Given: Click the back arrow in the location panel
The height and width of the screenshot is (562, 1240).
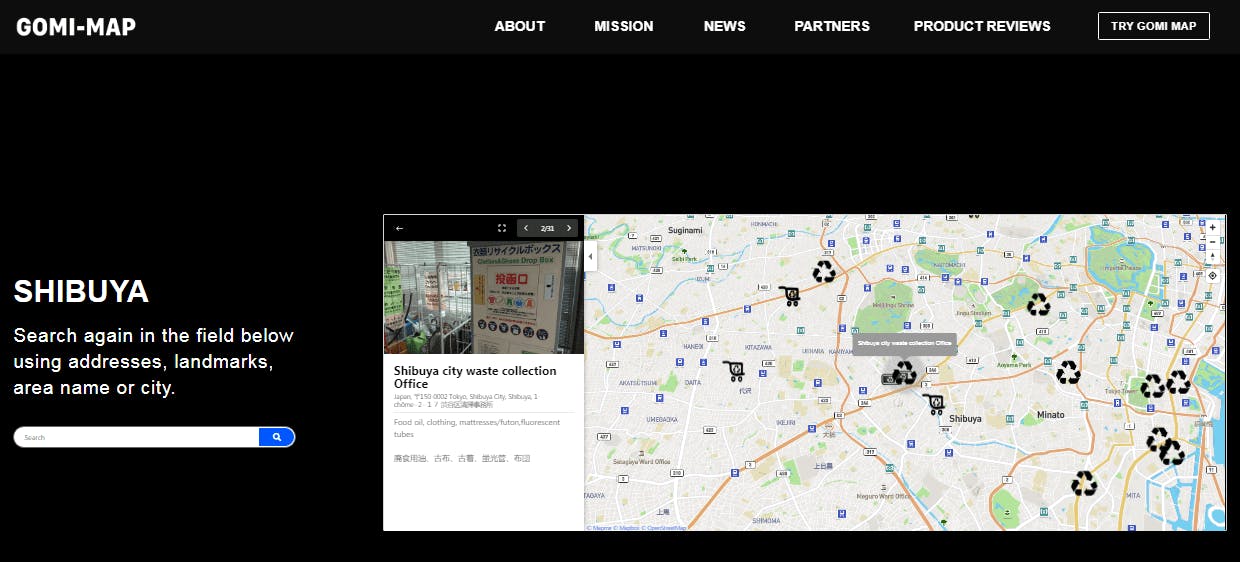Looking at the screenshot, I should pyautogui.click(x=399, y=228).
